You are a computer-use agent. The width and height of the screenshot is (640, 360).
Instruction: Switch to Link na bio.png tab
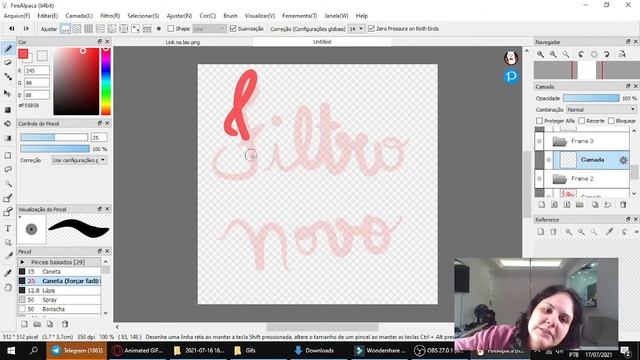pyautogui.click(x=183, y=42)
